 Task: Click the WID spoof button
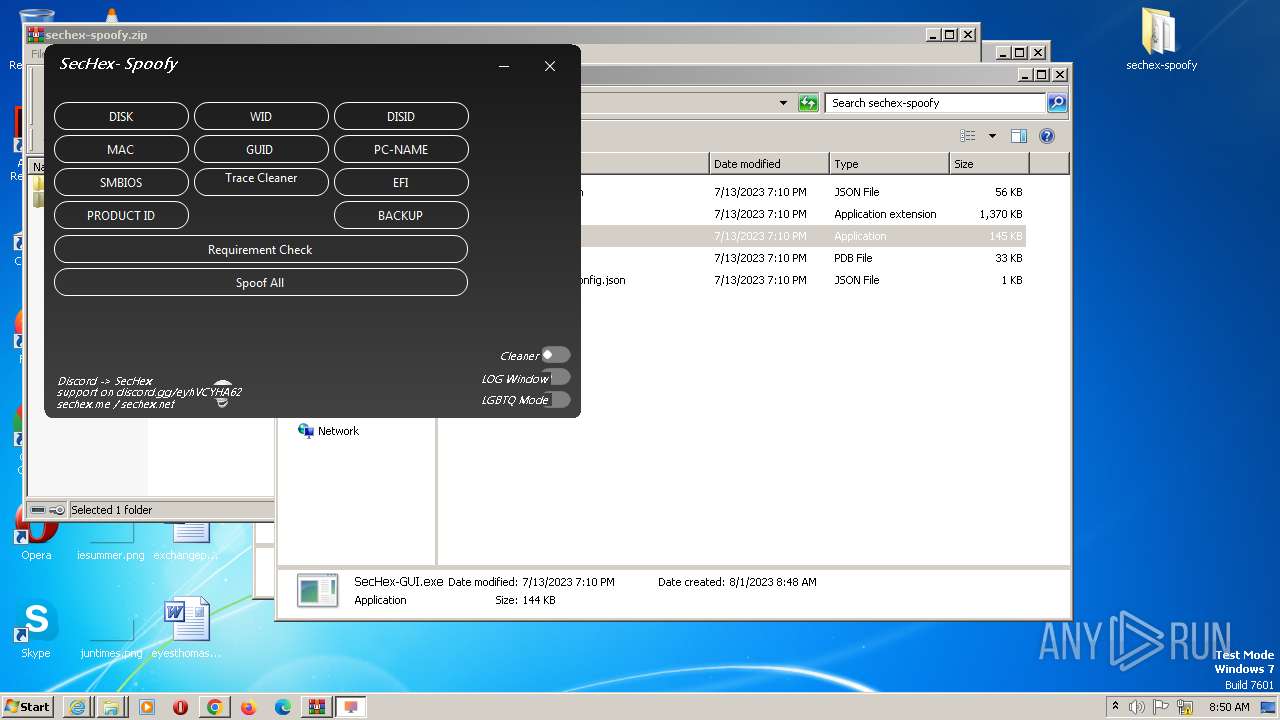tap(261, 116)
